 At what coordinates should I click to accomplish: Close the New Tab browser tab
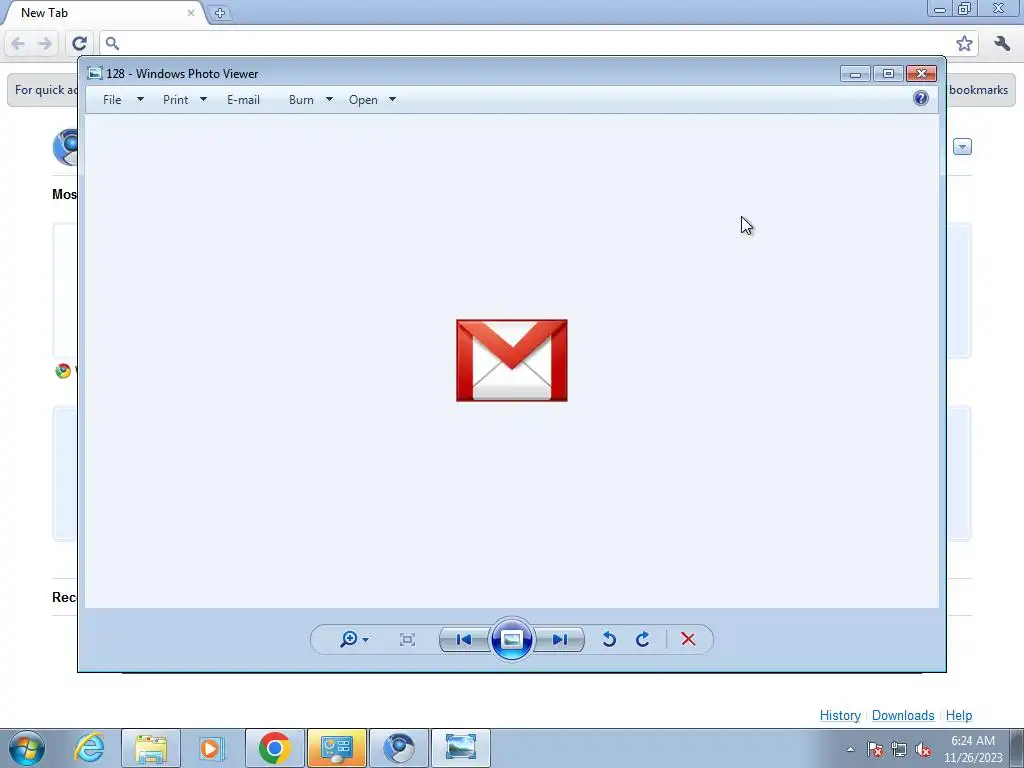pos(191,12)
